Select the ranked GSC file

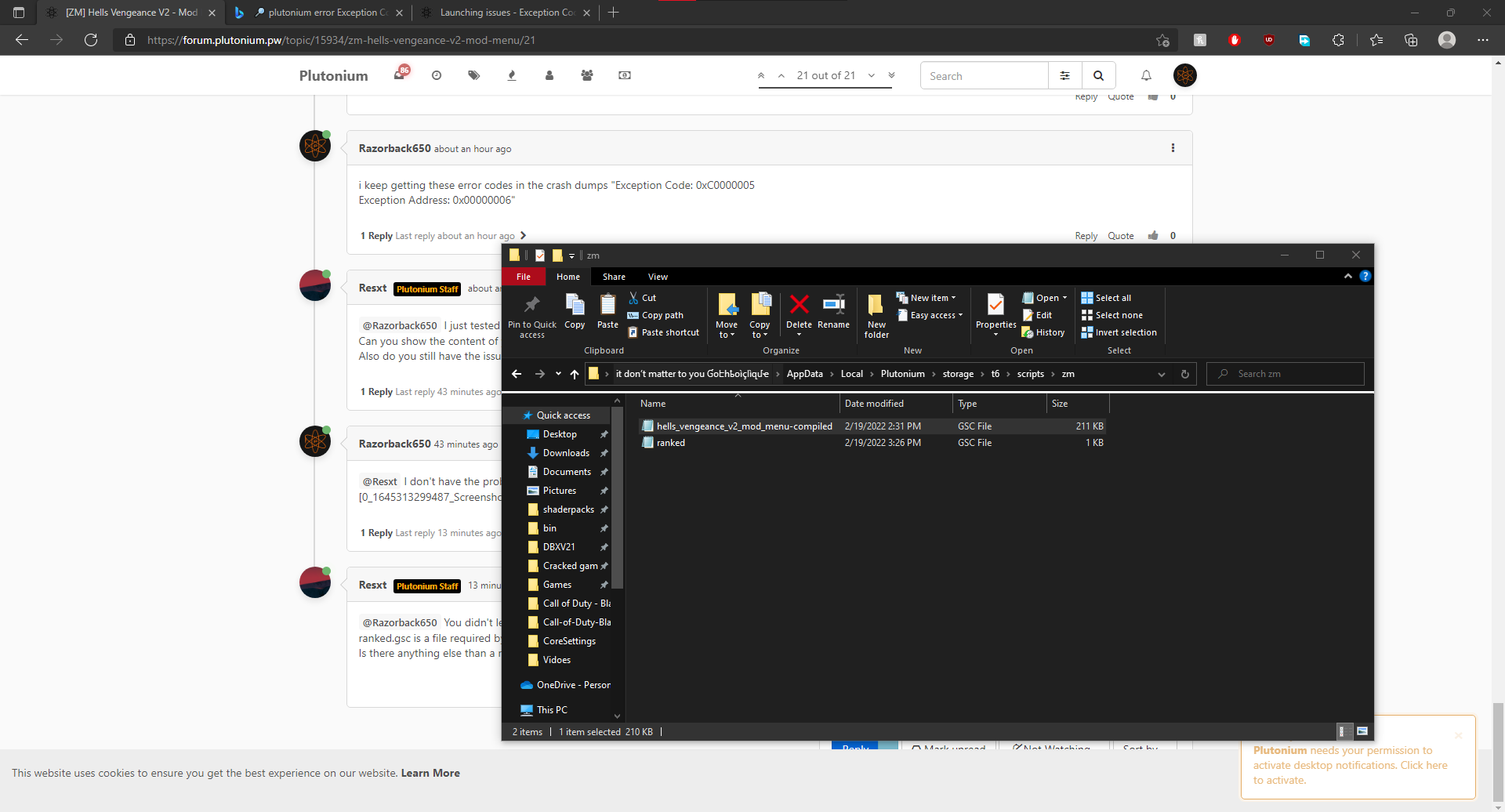pos(872,443)
